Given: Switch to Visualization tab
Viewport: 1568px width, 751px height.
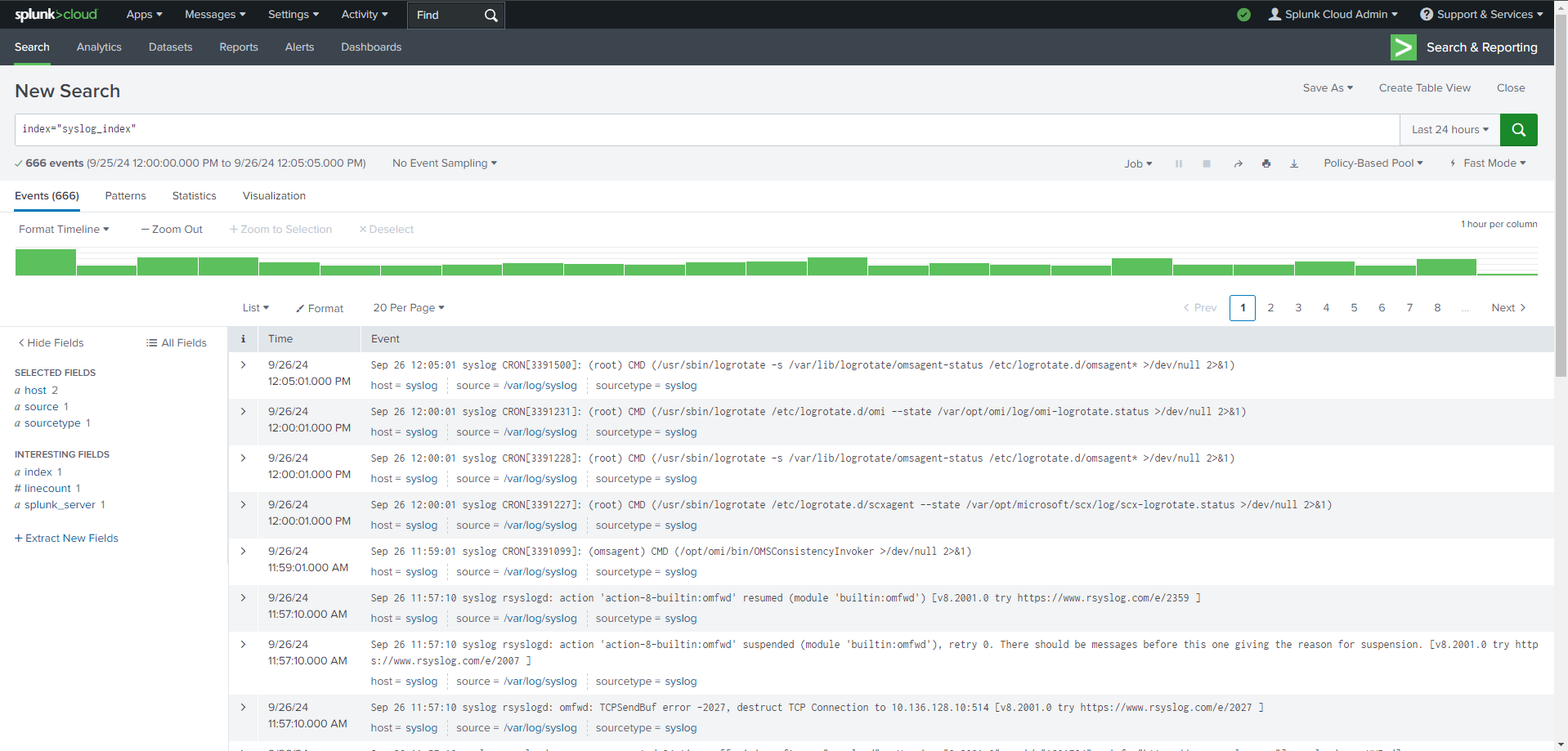Looking at the screenshot, I should coord(274,195).
